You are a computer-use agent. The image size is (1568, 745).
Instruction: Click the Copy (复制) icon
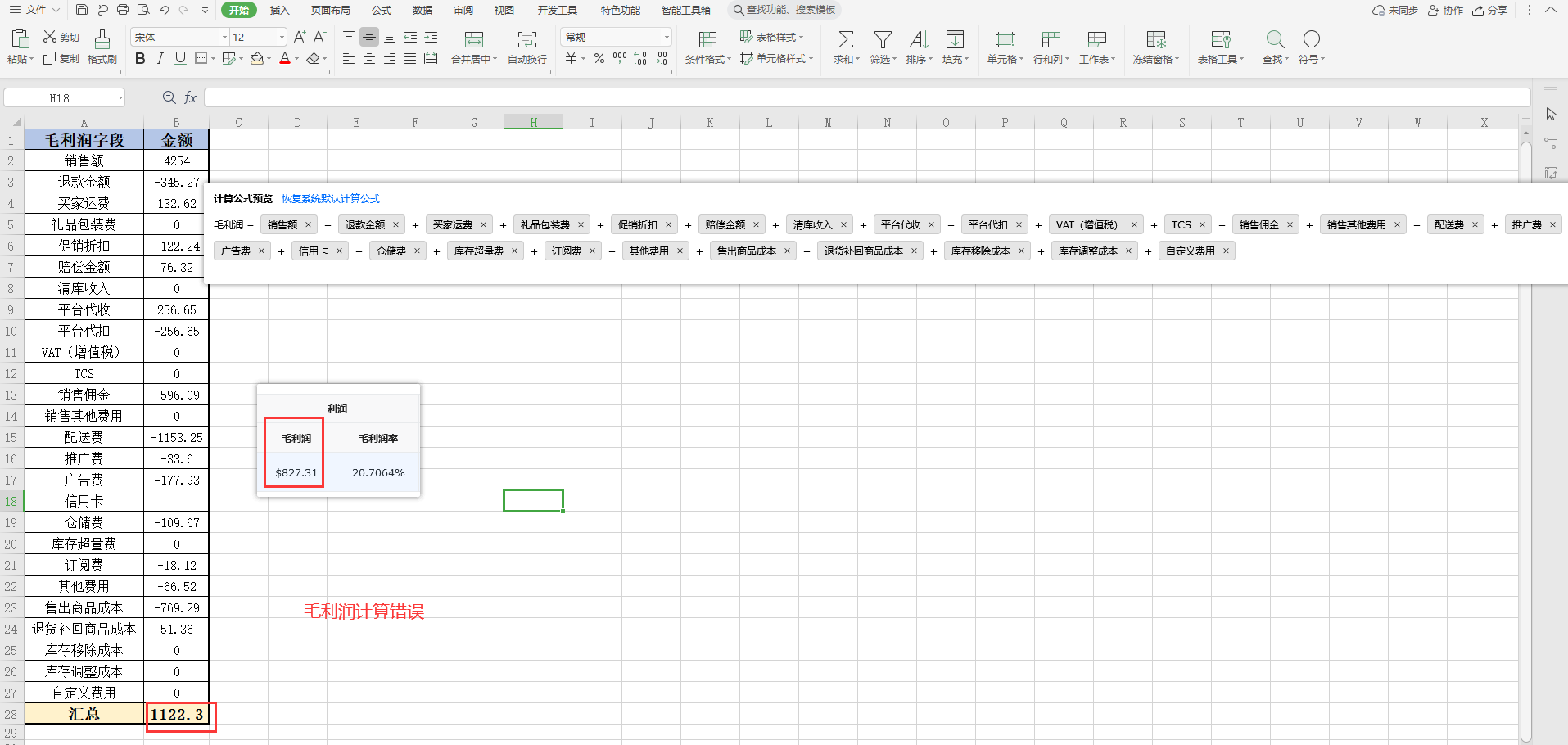50,59
